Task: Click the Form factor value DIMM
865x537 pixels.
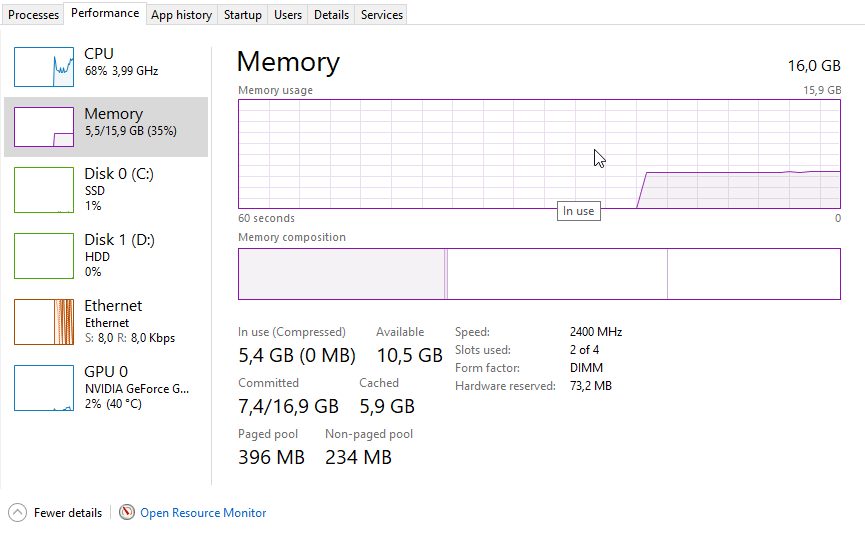Action: tap(586, 368)
